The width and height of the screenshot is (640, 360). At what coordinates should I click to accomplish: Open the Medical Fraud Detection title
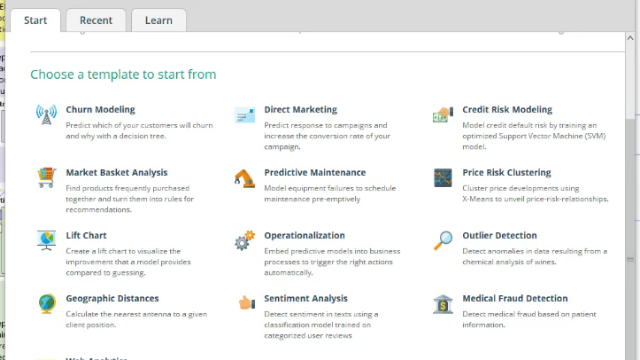pos(515,298)
